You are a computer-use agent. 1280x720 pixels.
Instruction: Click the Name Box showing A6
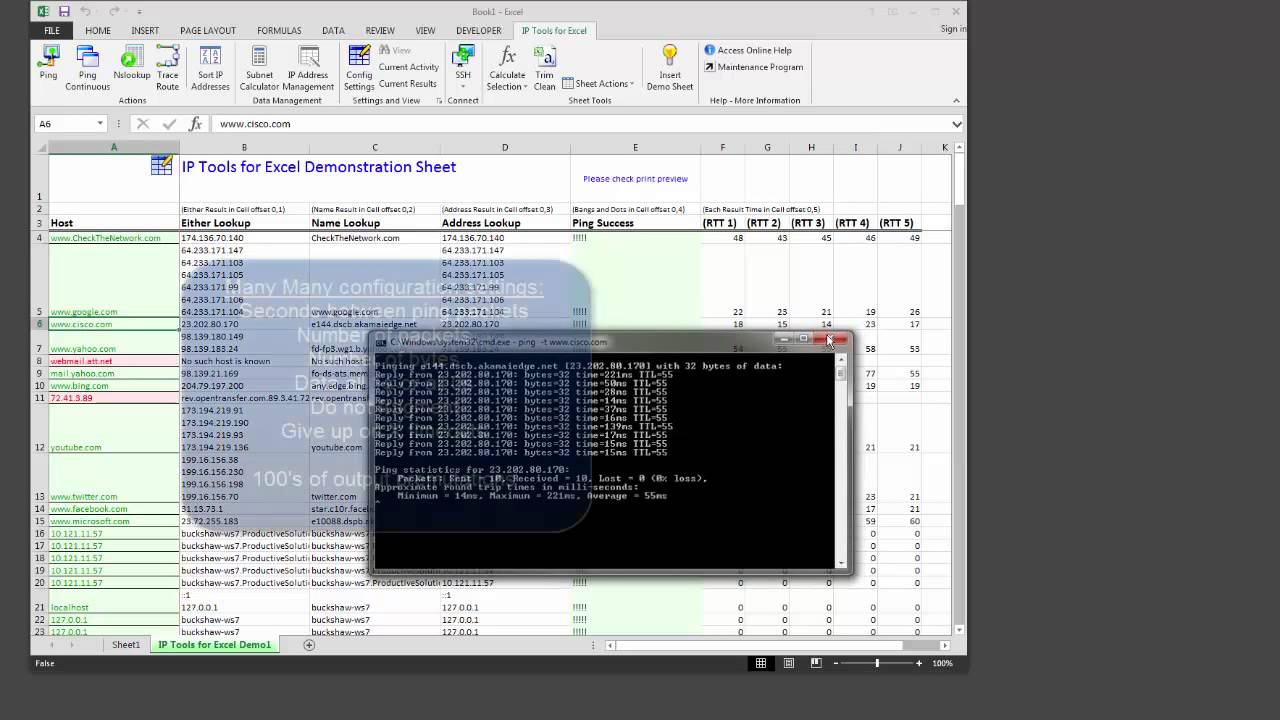pos(65,124)
